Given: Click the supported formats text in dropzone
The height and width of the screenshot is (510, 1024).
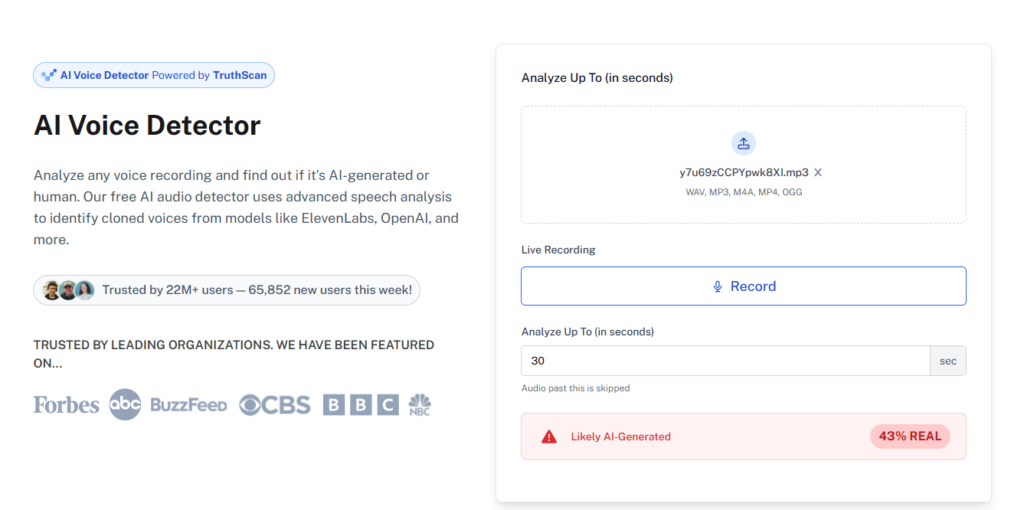Looking at the screenshot, I should [743, 191].
